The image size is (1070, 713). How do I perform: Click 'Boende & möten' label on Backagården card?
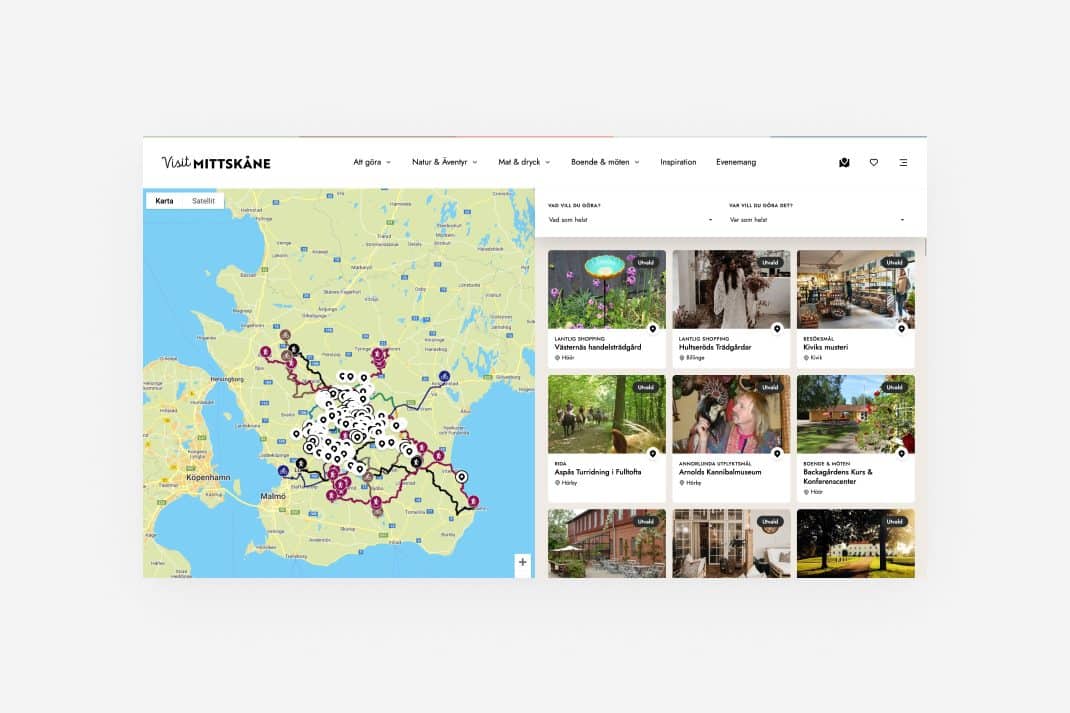pyautogui.click(x=826, y=463)
